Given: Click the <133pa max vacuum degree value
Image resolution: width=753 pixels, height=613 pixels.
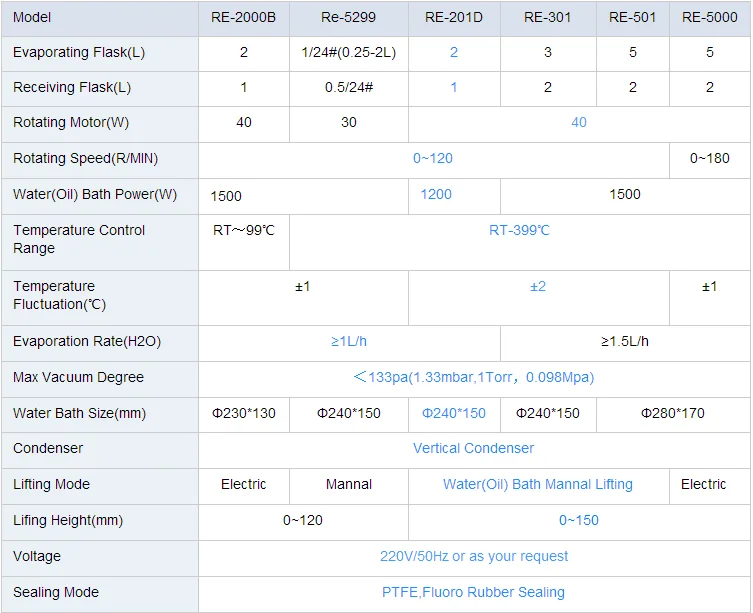Looking at the screenshot, I should click(473, 377).
